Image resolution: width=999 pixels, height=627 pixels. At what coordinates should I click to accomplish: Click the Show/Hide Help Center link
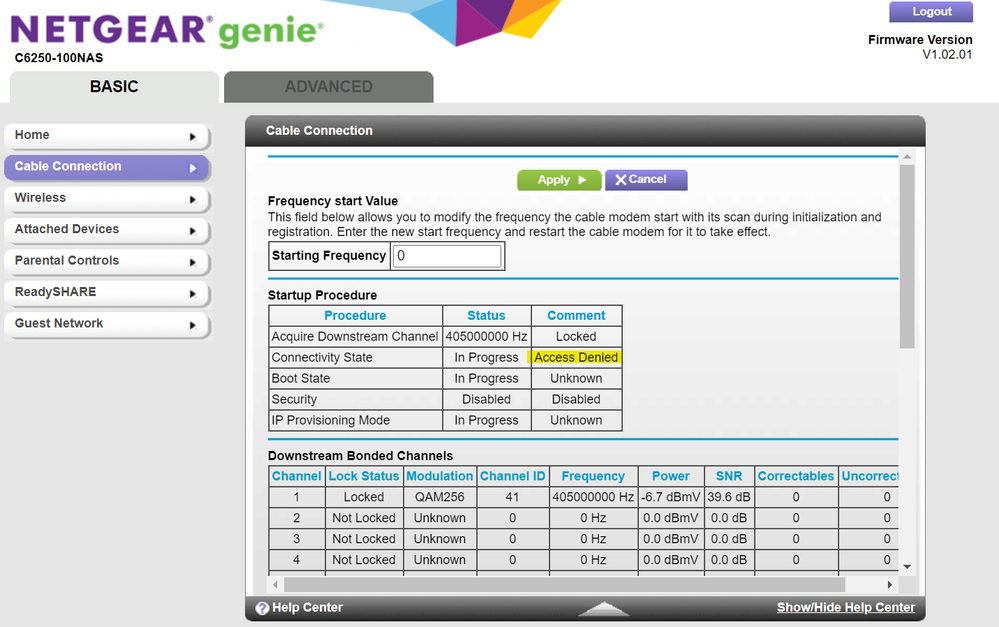tap(845, 608)
